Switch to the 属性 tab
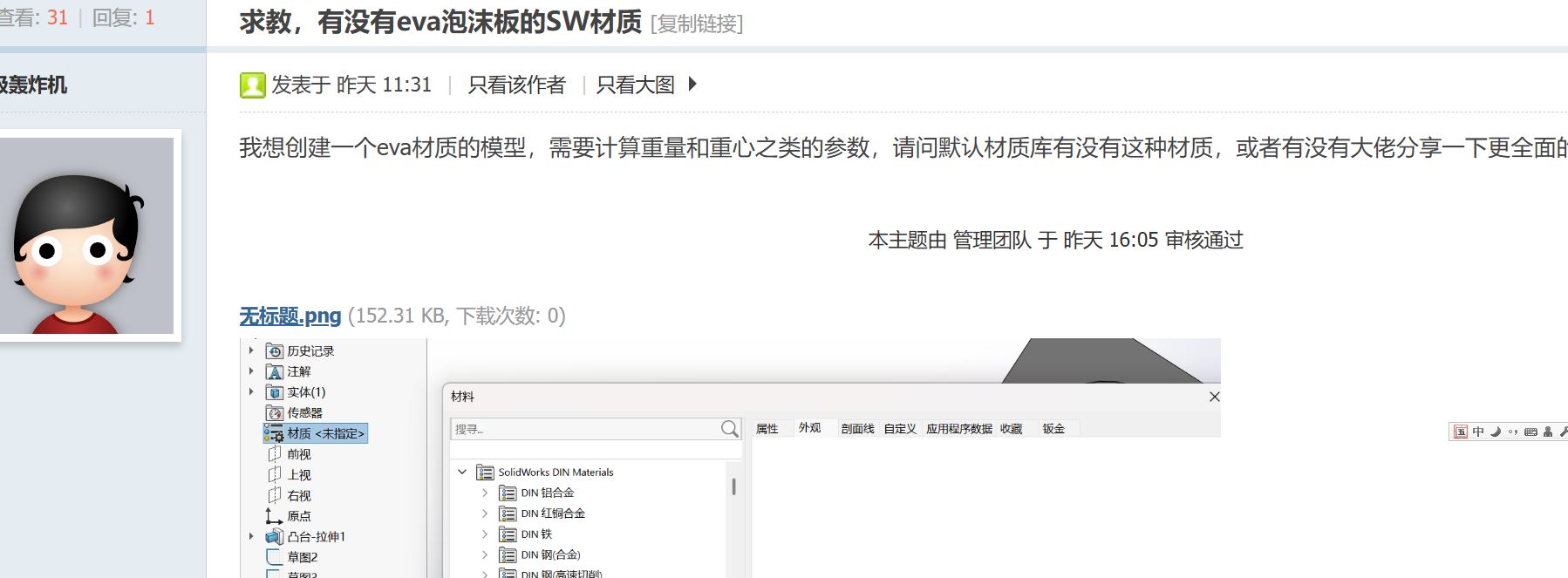The height and width of the screenshot is (578, 1568). [x=767, y=429]
